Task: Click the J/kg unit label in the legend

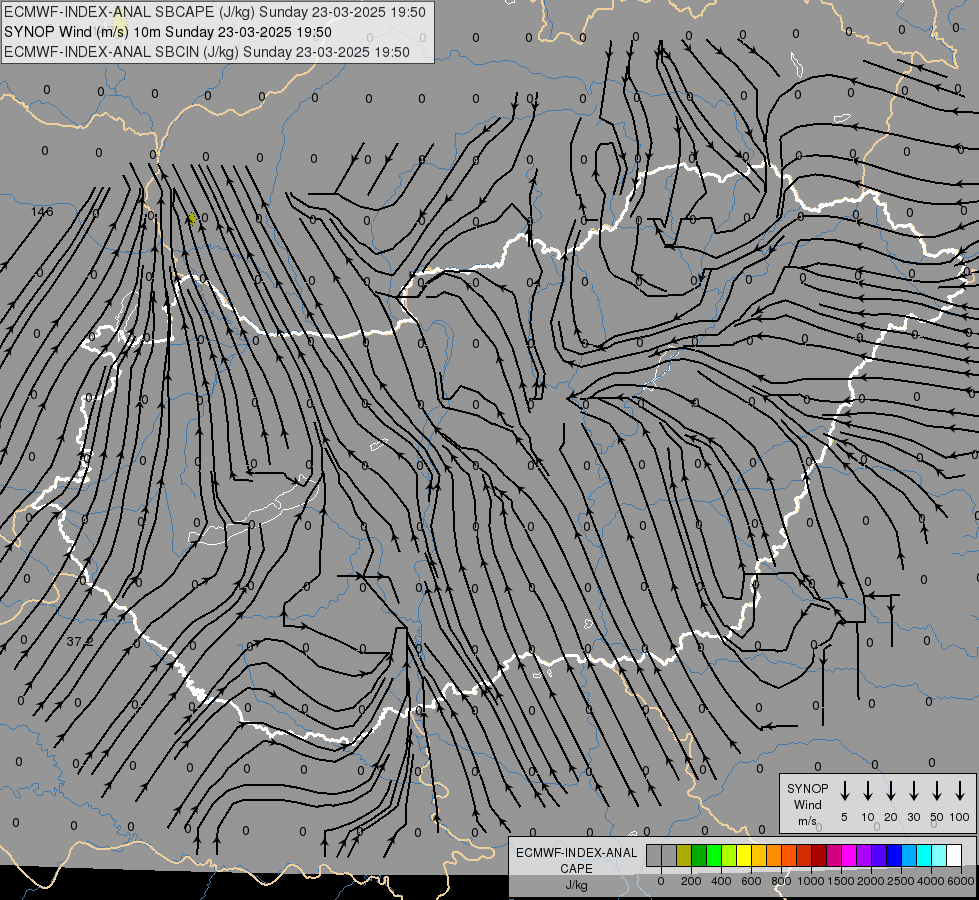Action: pyautogui.click(x=576, y=885)
